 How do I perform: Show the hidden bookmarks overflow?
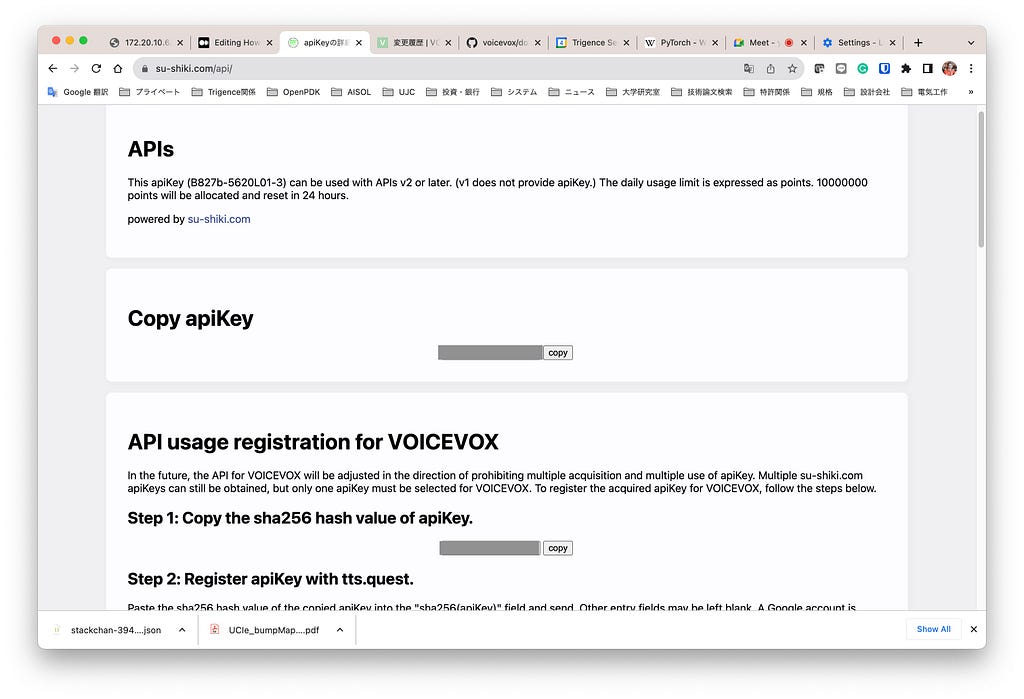pyautogui.click(x=971, y=92)
